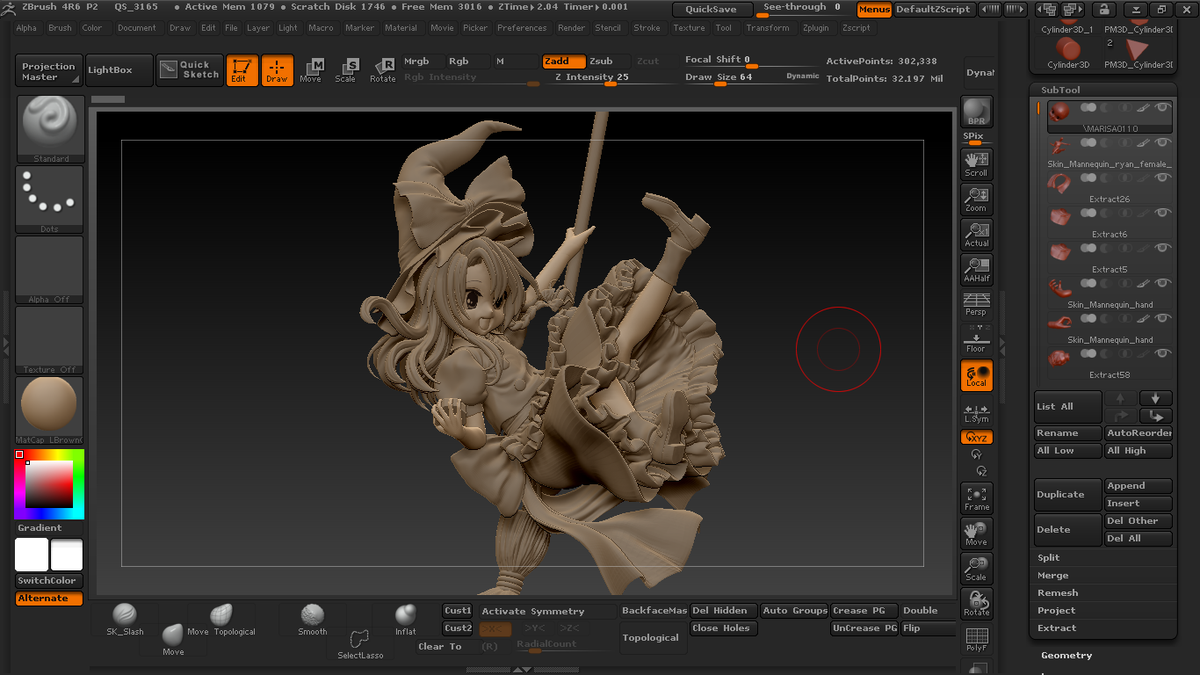Open Quick Sketch
1200x675 pixels.
[x=189, y=70]
